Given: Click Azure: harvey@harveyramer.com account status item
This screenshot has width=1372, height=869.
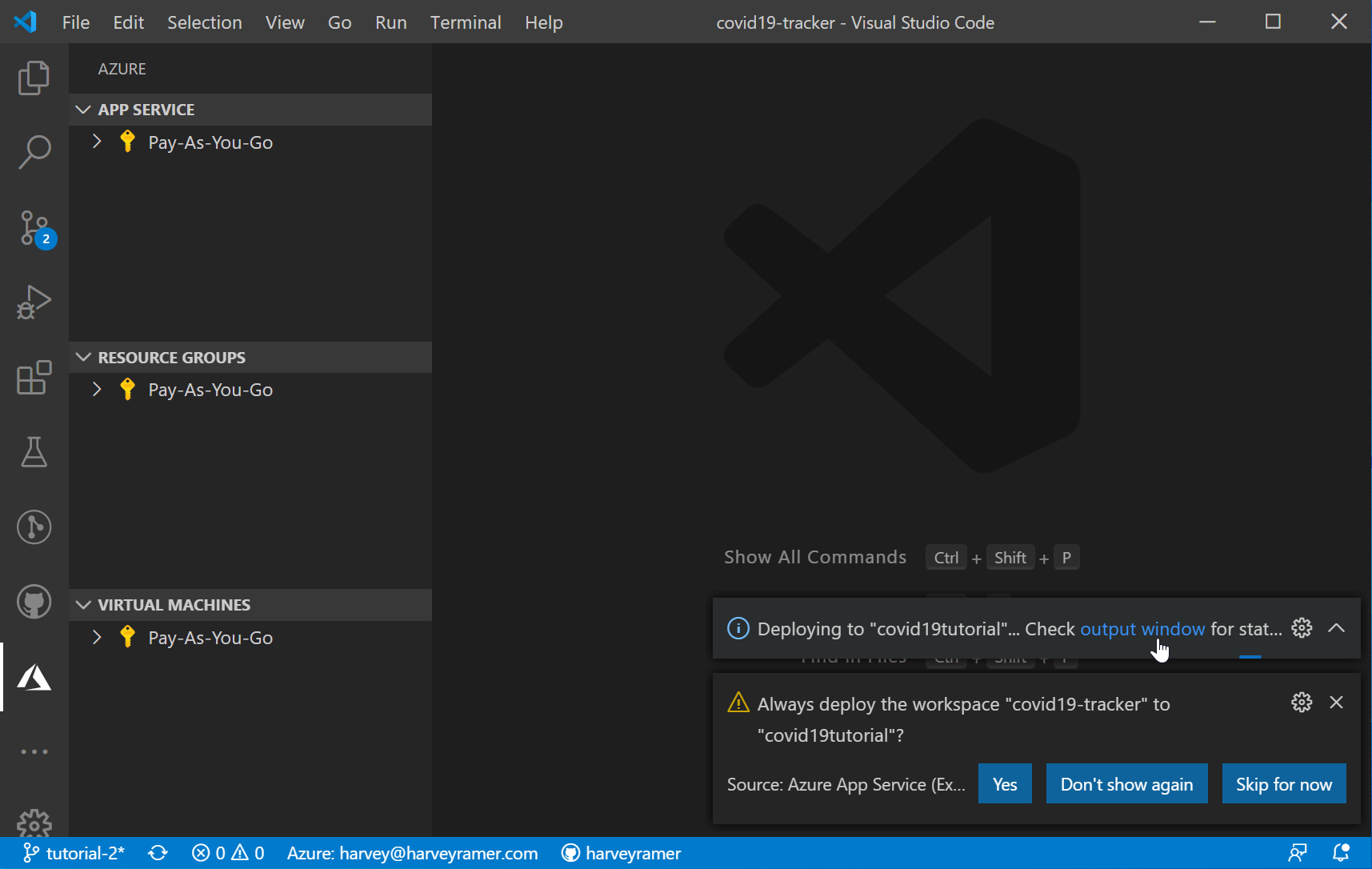Looking at the screenshot, I should [412, 853].
